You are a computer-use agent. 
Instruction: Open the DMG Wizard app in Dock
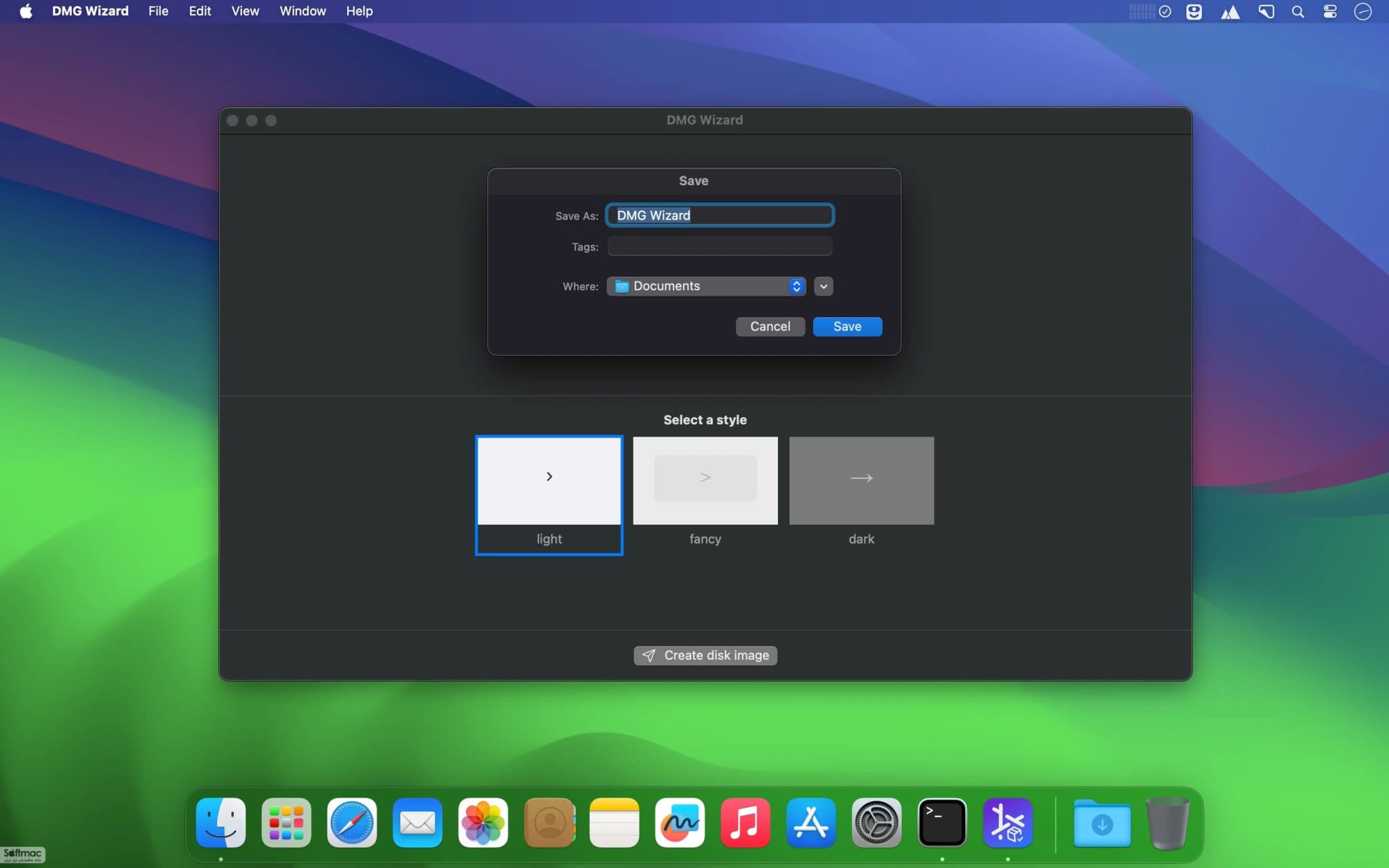coord(1007,823)
